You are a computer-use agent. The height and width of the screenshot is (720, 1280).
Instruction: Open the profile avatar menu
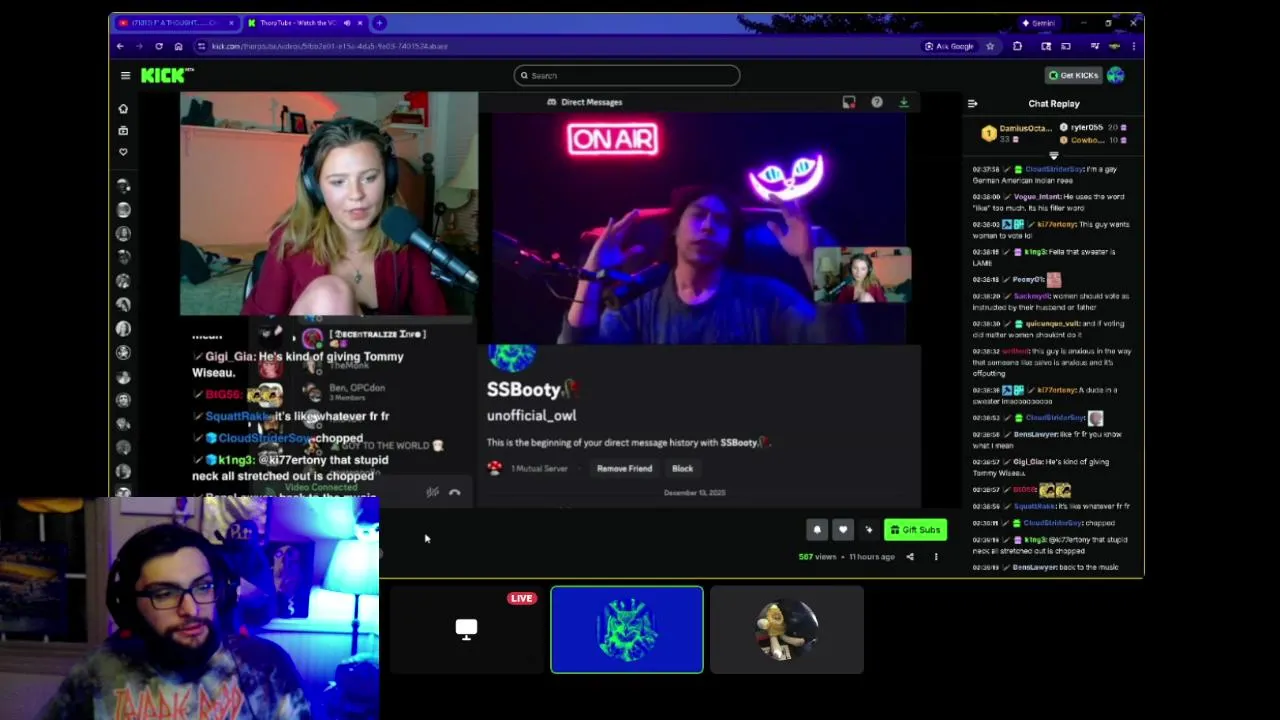1116,75
